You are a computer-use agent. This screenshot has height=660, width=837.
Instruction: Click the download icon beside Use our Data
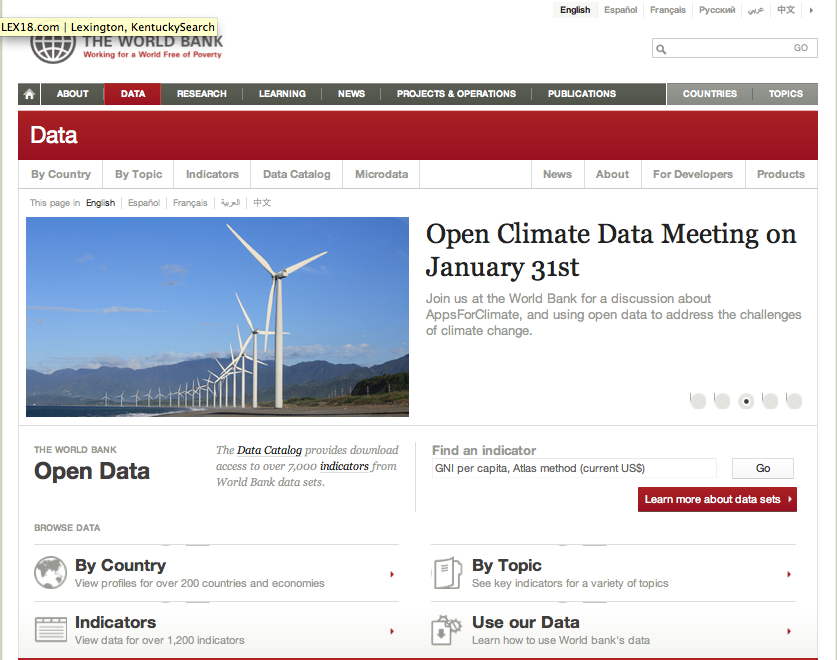(x=446, y=630)
